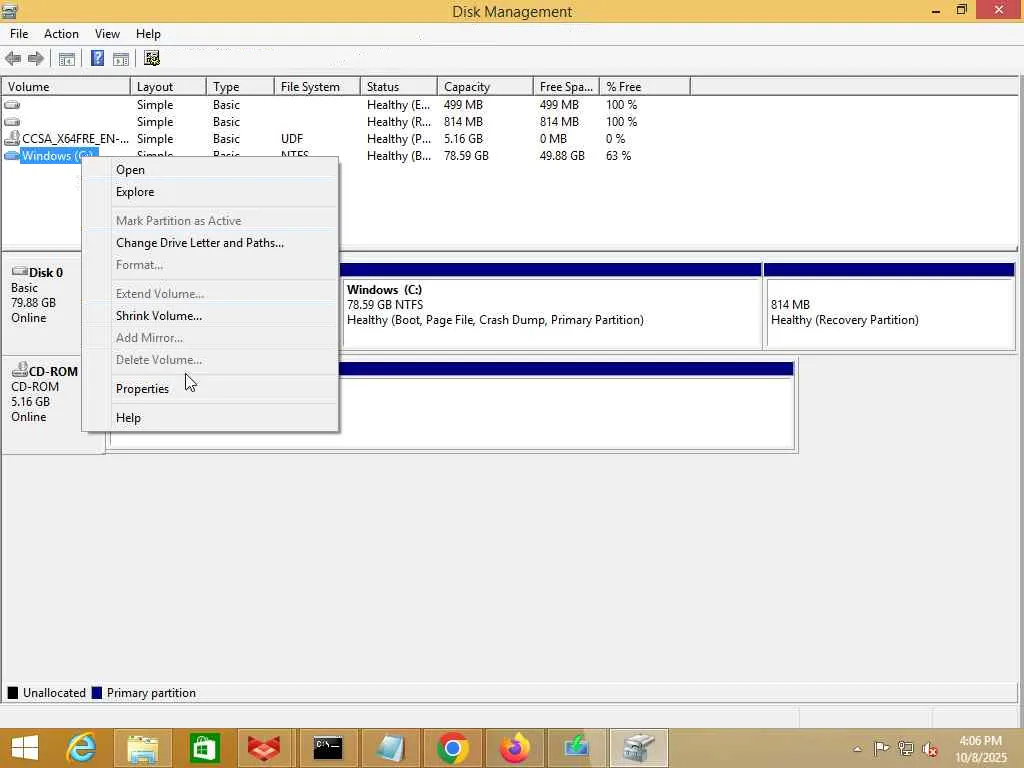
Task: Click the blue question mark Help icon
Action: tap(97, 59)
